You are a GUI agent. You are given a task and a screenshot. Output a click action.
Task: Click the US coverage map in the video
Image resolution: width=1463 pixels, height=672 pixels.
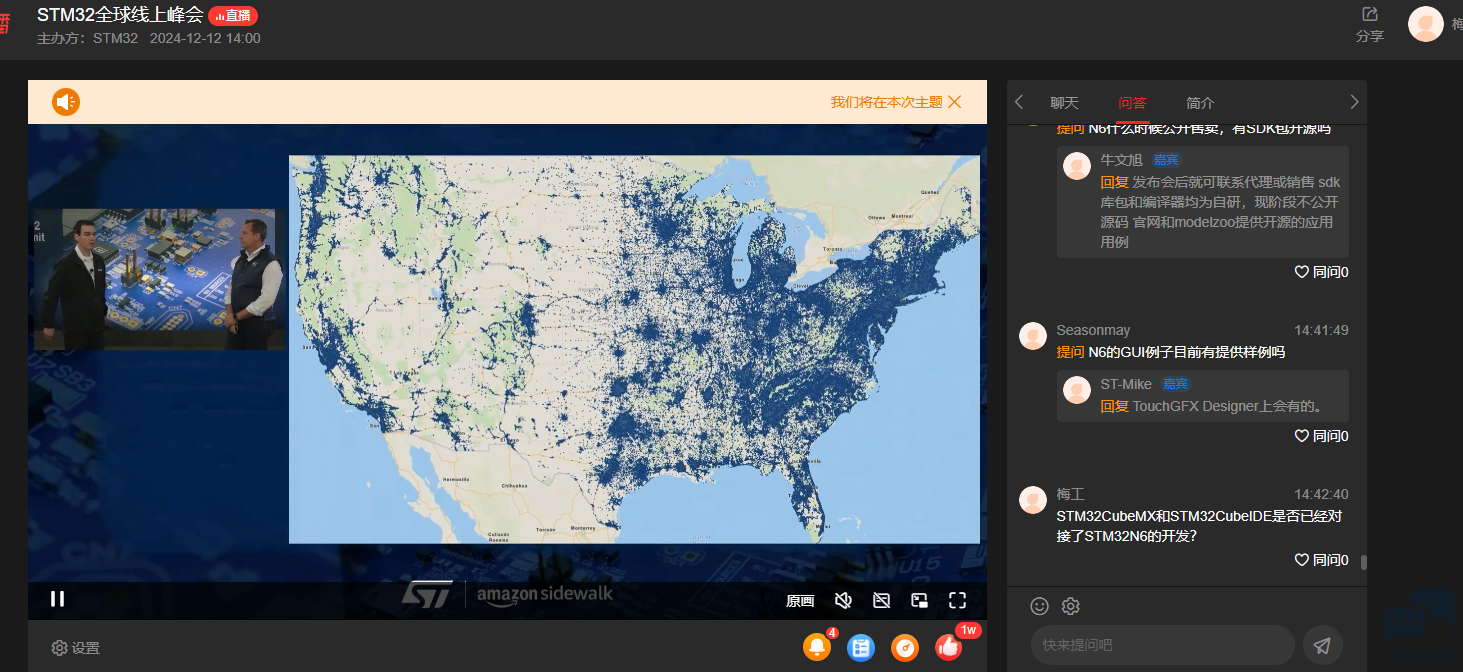634,349
